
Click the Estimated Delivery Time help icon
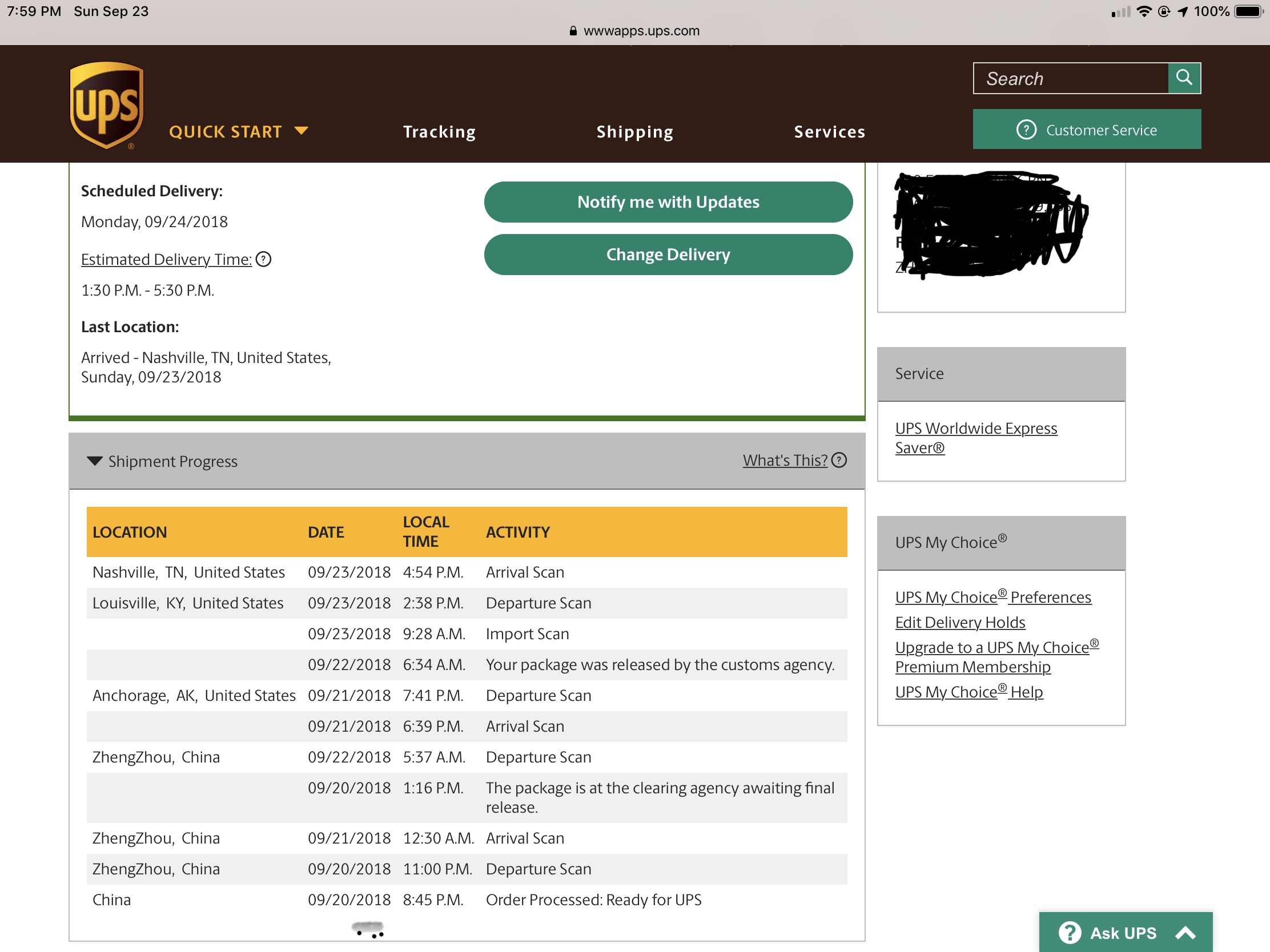point(263,259)
